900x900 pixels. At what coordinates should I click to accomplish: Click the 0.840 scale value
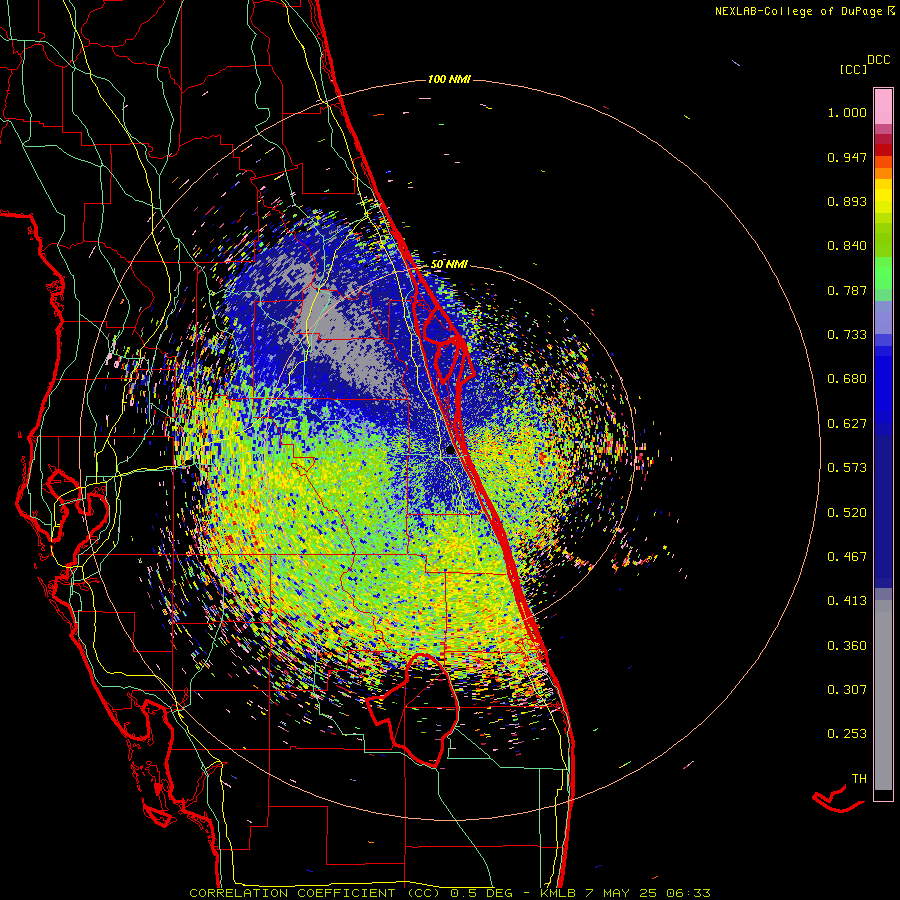click(847, 246)
